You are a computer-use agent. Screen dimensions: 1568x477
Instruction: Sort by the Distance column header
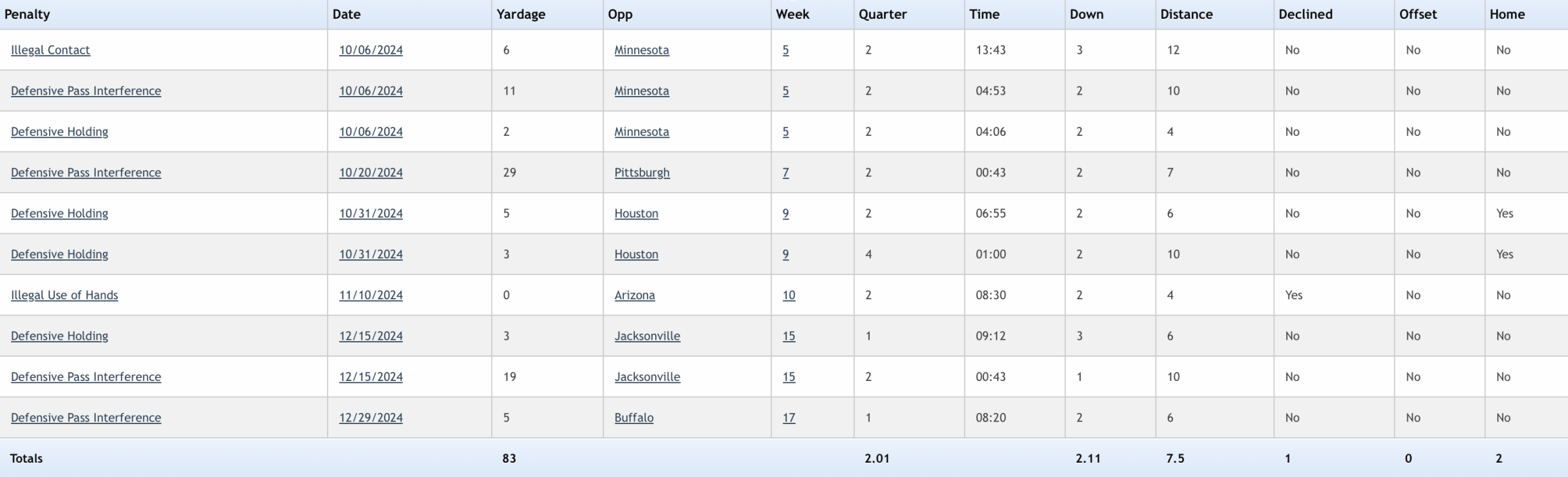click(1186, 14)
